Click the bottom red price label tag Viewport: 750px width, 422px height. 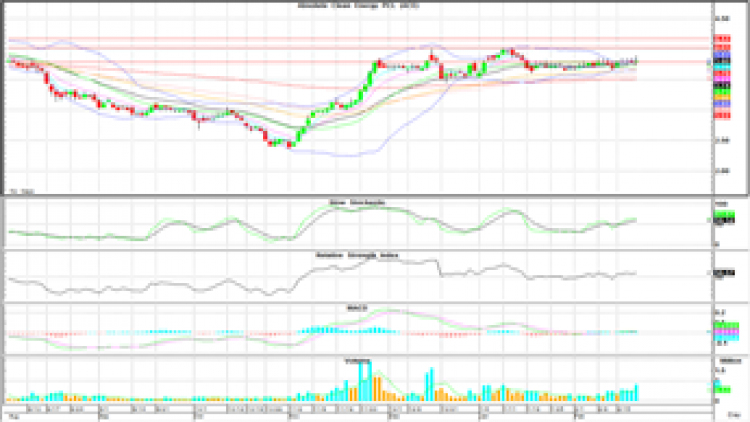720,115
